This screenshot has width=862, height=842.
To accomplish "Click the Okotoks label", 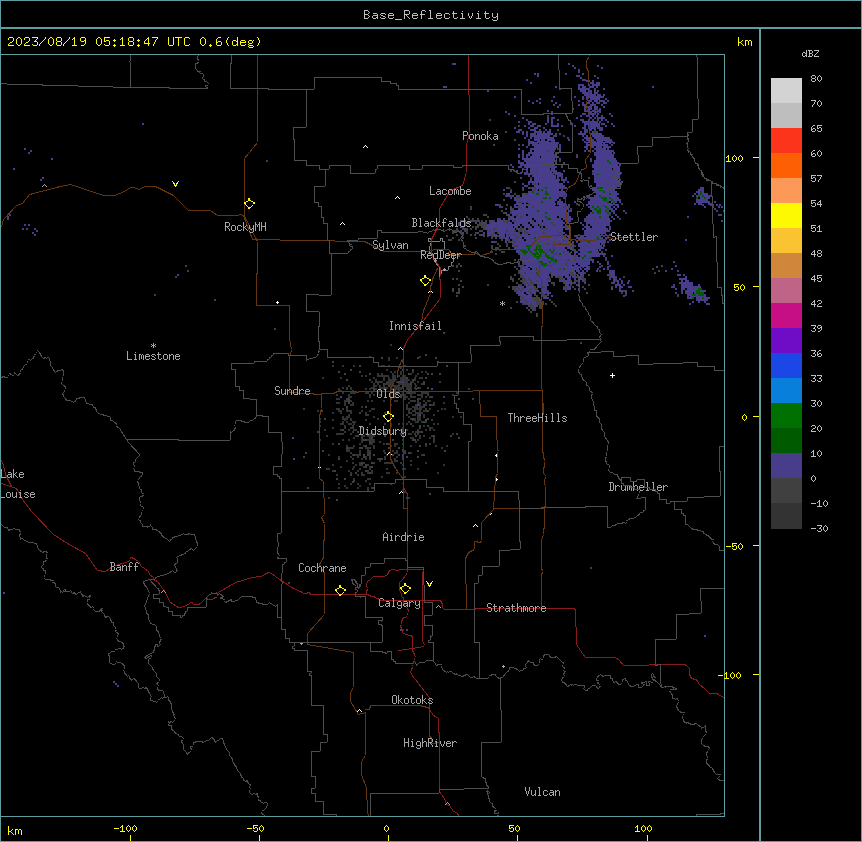I will pyautogui.click(x=412, y=700).
